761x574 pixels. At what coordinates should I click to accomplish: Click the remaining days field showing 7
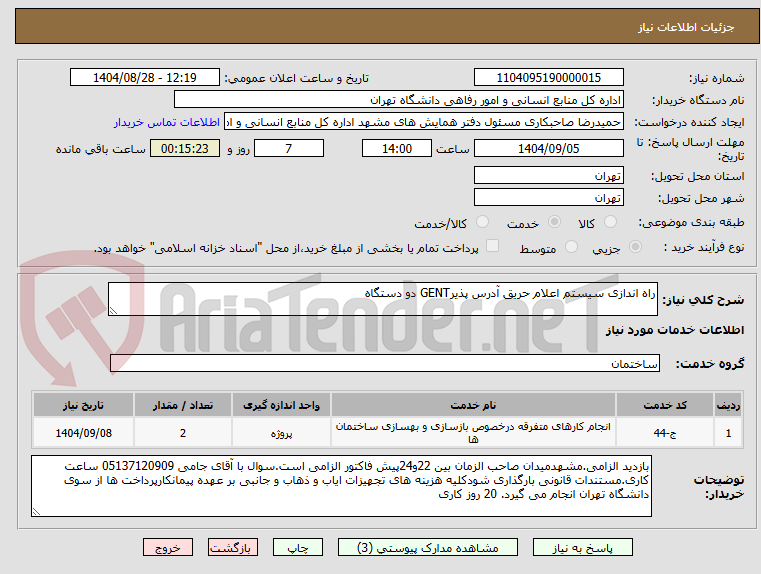pyautogui.click(x=289, y=148)
